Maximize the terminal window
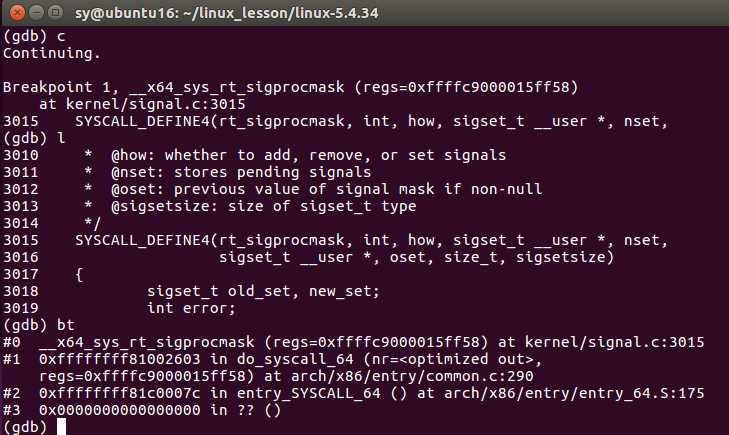Viewport: 729px width, 435px height. (x=55, y=12)
